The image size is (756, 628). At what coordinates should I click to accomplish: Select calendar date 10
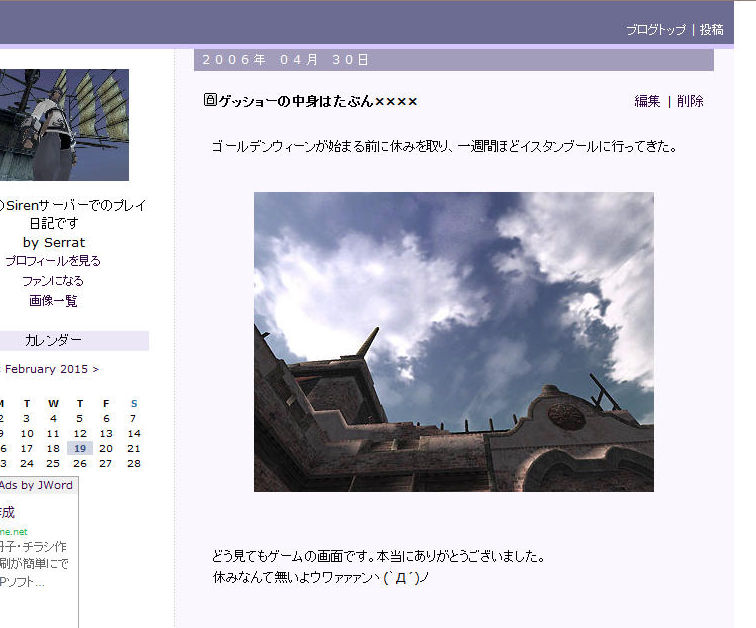[27, 434]
